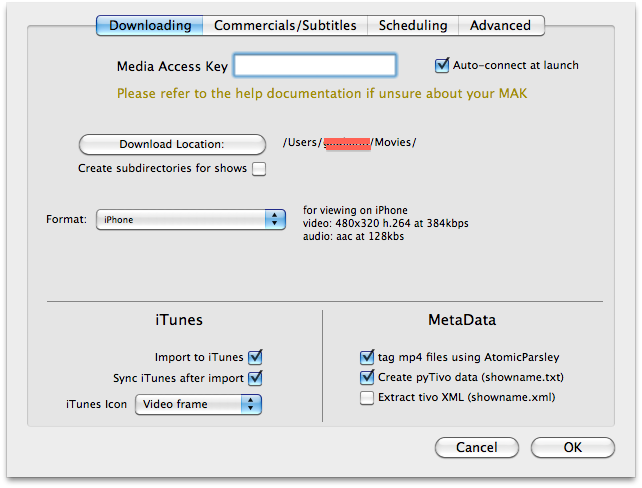Open the Scheduling tab

pos(412,26)
